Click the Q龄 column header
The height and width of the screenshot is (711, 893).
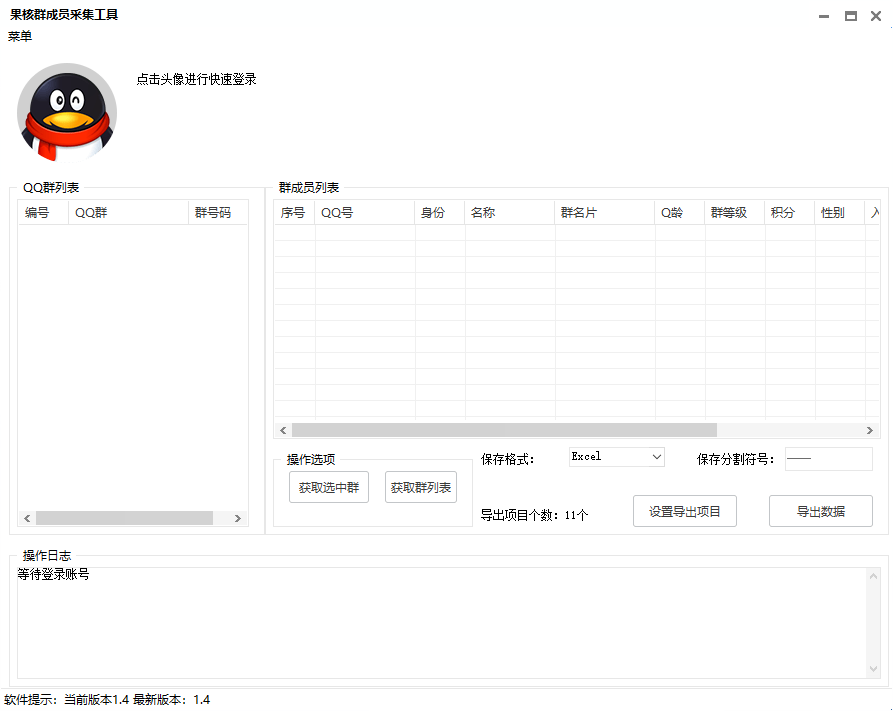[680, 213]
